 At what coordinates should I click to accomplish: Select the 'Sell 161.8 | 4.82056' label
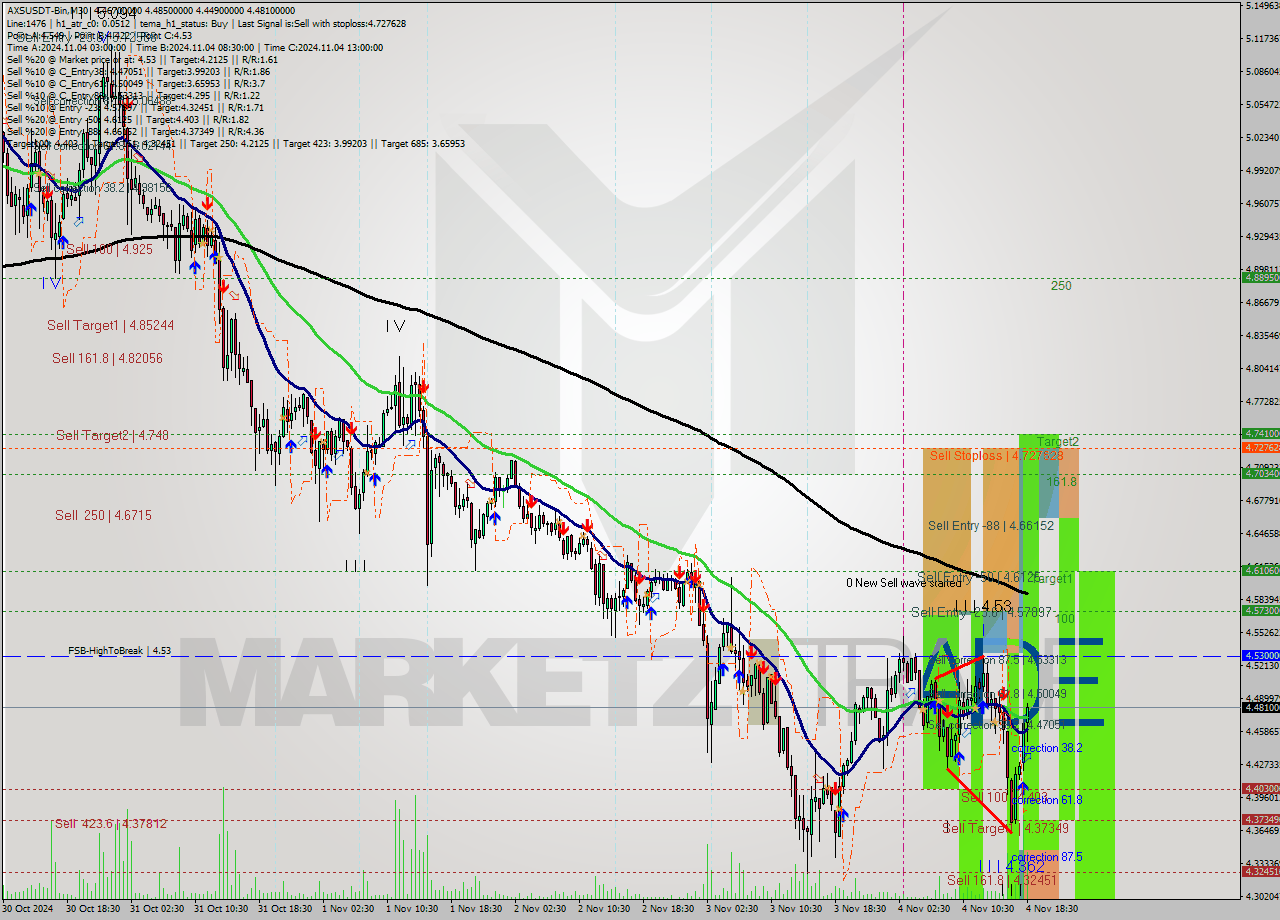coord(107,358)
